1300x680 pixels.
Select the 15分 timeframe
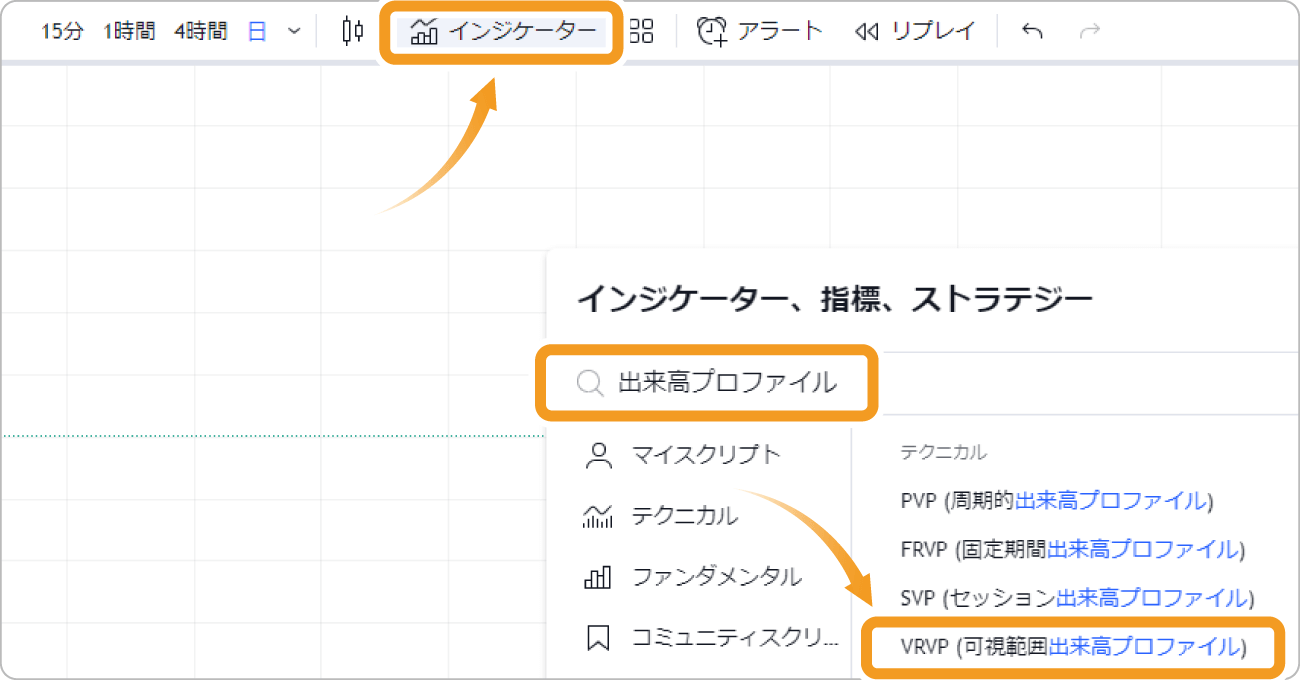click(62, 31)
